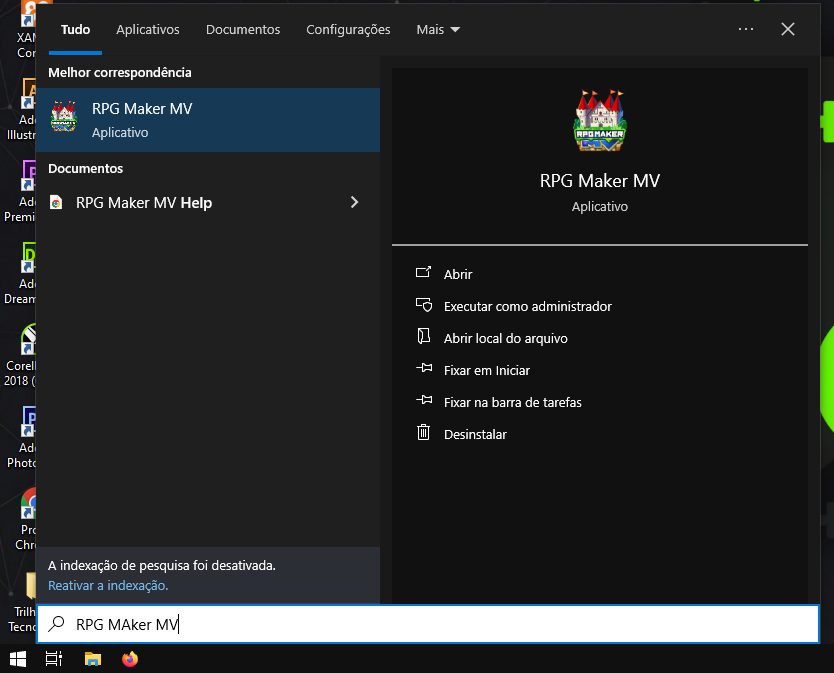834x673 pixels.
Task: Click the Desinstalar trash icon
Action: [424, 434]
